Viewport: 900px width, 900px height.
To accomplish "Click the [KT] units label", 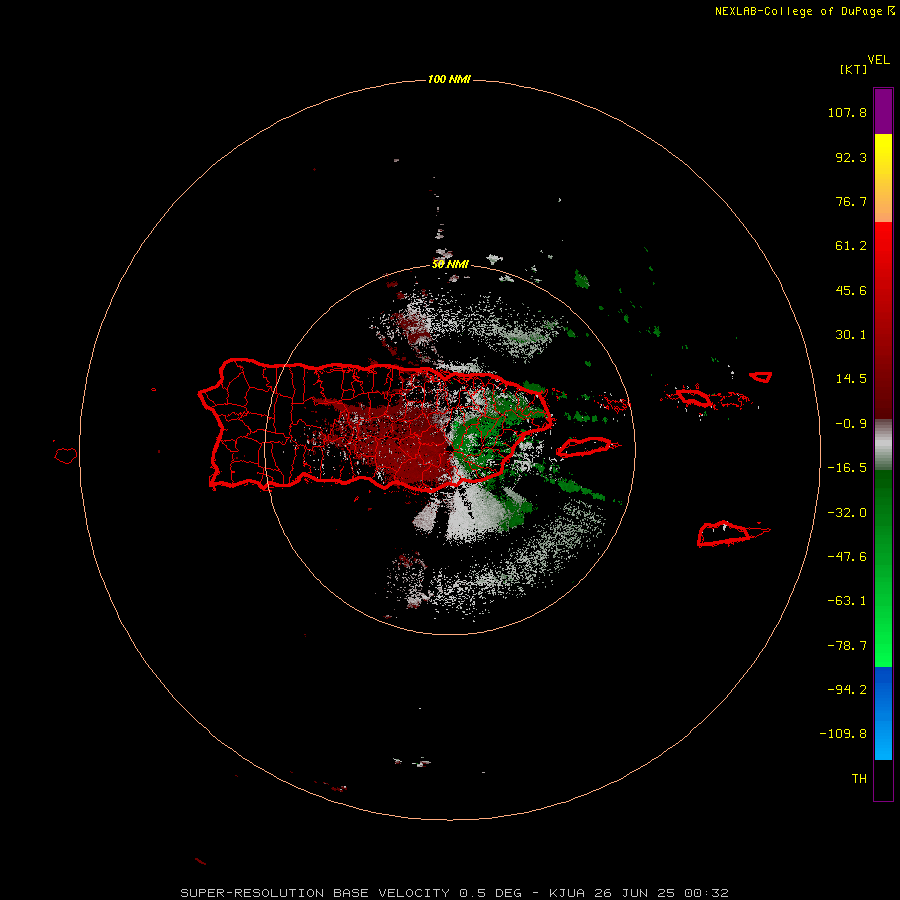I will [x=854, y=69].
